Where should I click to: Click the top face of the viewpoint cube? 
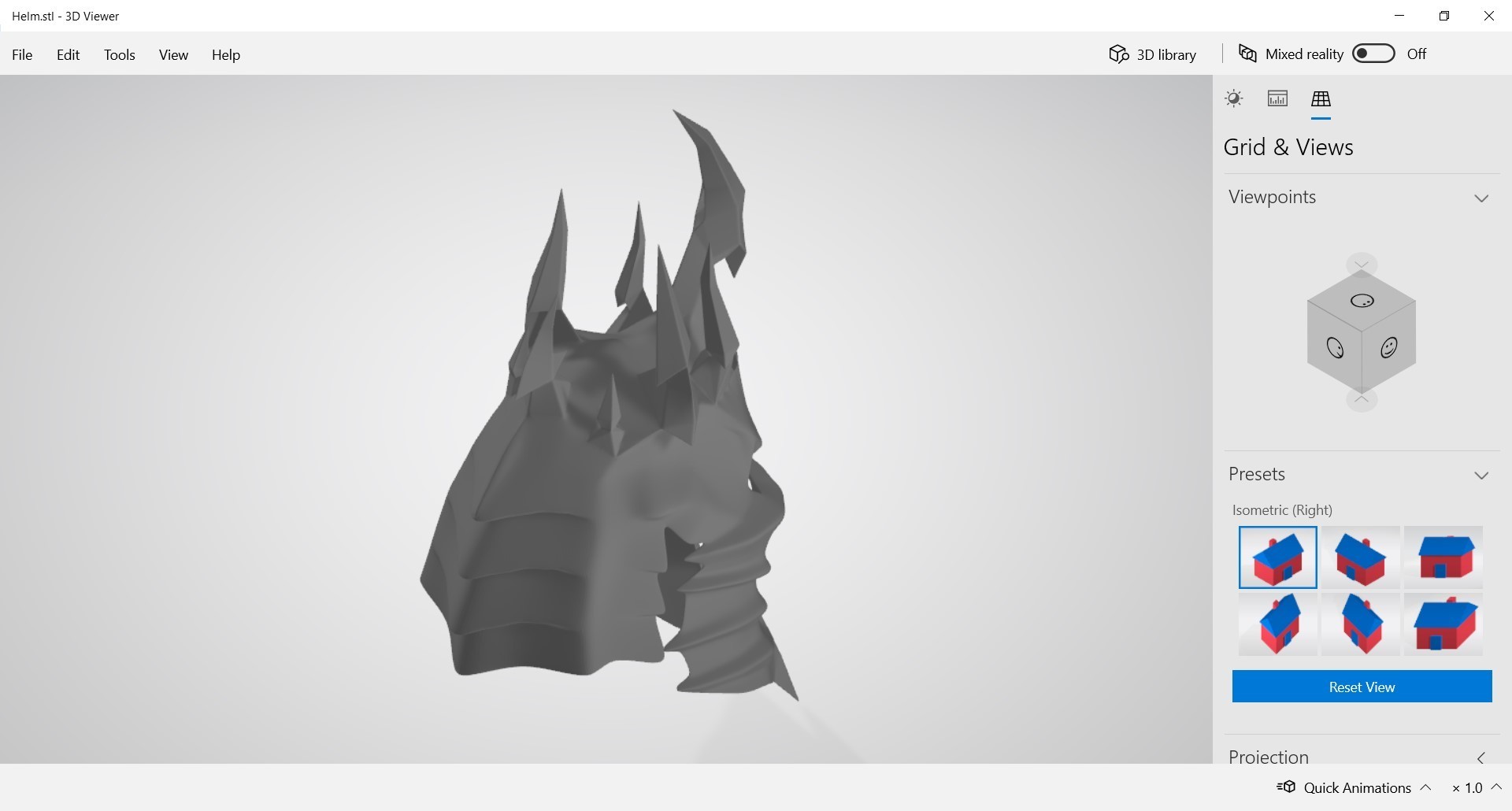pos(1362,300)
